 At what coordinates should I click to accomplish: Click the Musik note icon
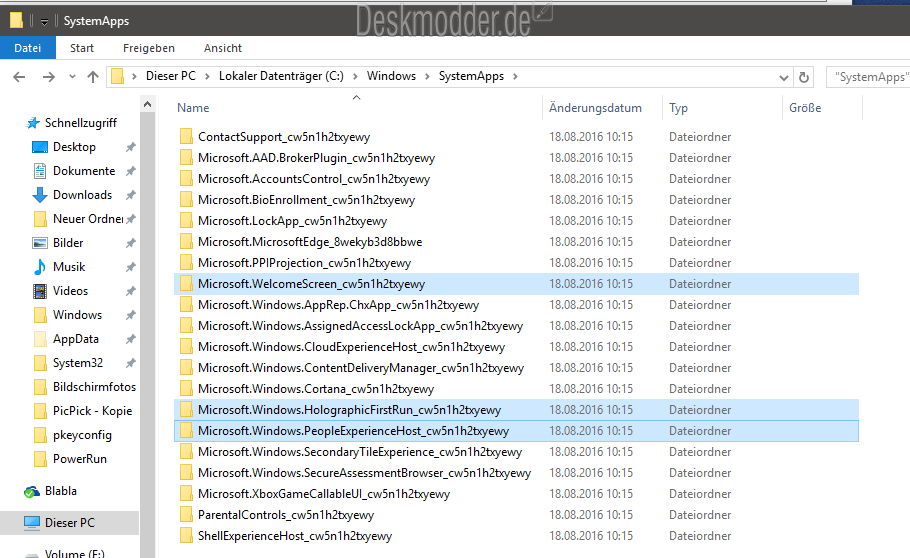[x=39, y=267]
